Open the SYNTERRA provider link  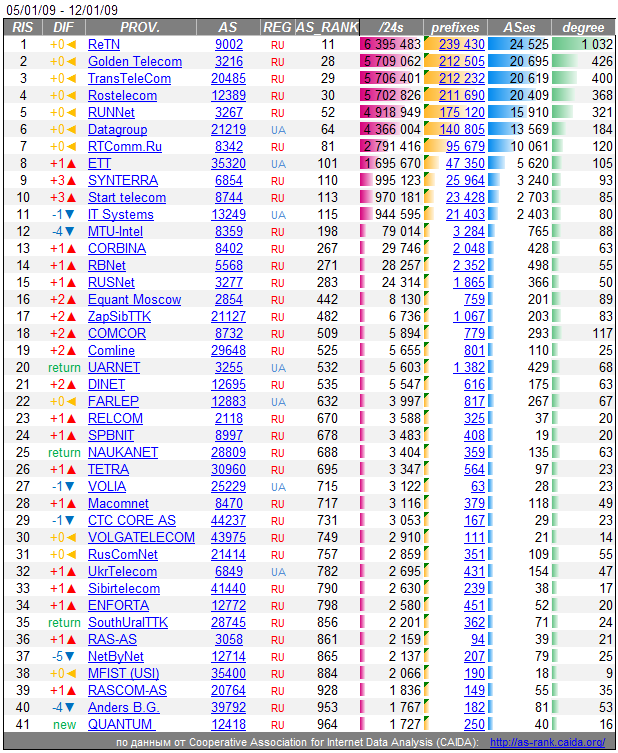pyautogui.click(x=123, y=181)
